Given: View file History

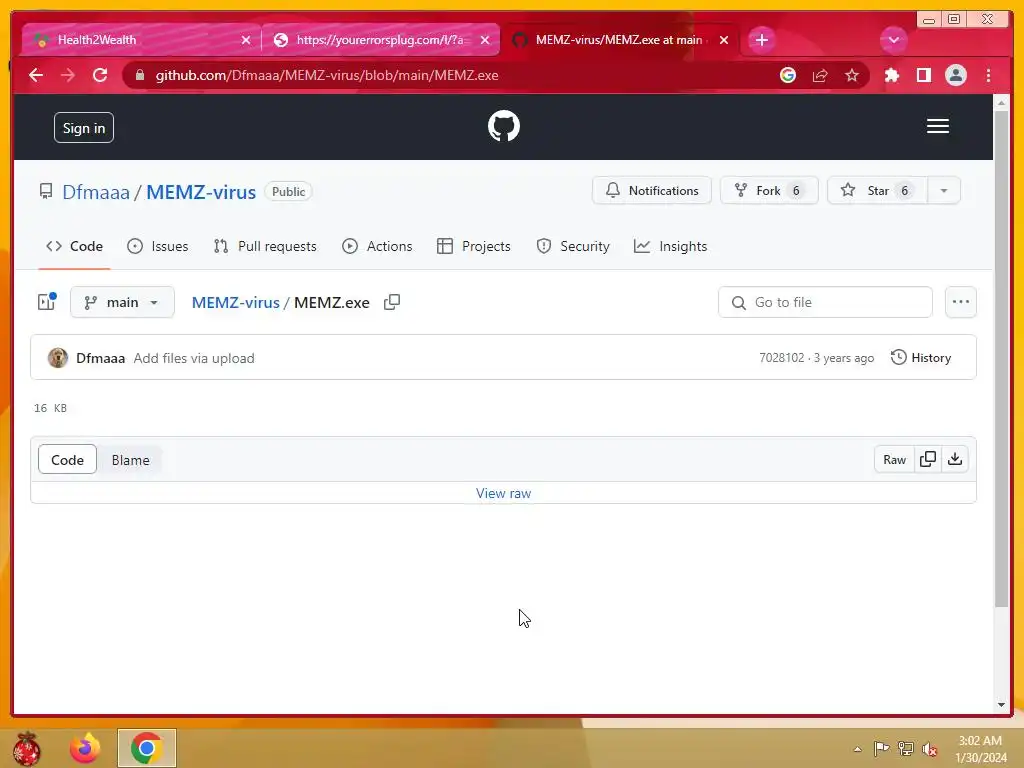Looking at the screenshot, I should point(921,358).
